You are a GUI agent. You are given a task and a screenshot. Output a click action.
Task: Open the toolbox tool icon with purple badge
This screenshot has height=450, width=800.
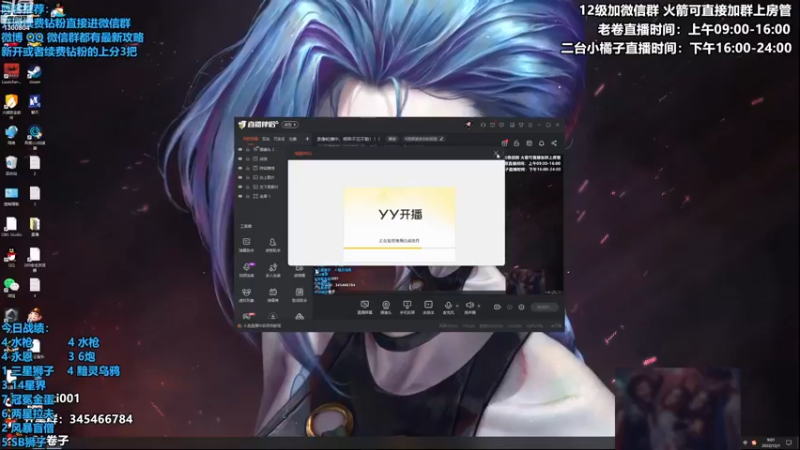(246, 269)
